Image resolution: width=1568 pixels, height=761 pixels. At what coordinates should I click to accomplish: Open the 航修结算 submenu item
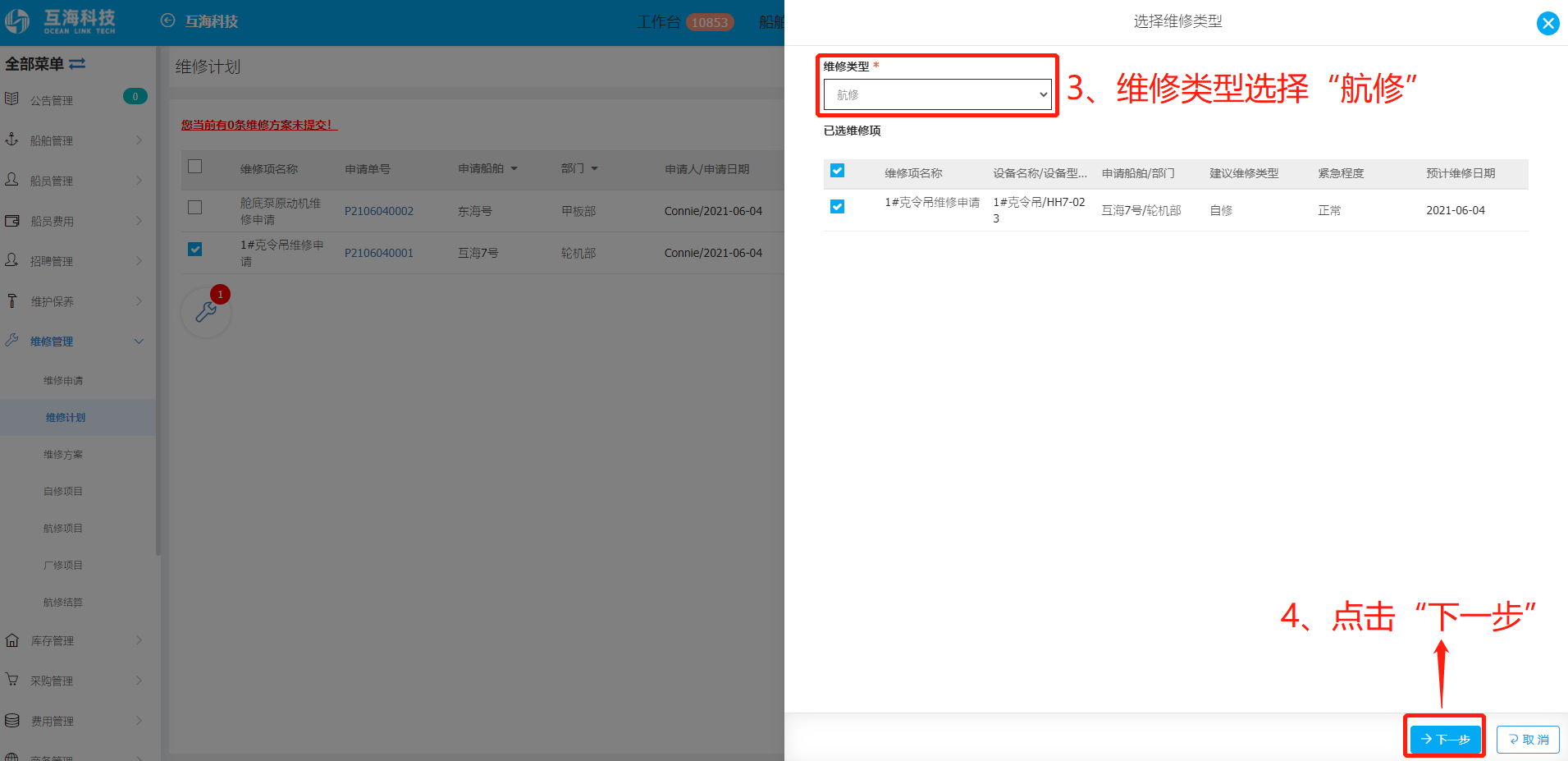63,603
